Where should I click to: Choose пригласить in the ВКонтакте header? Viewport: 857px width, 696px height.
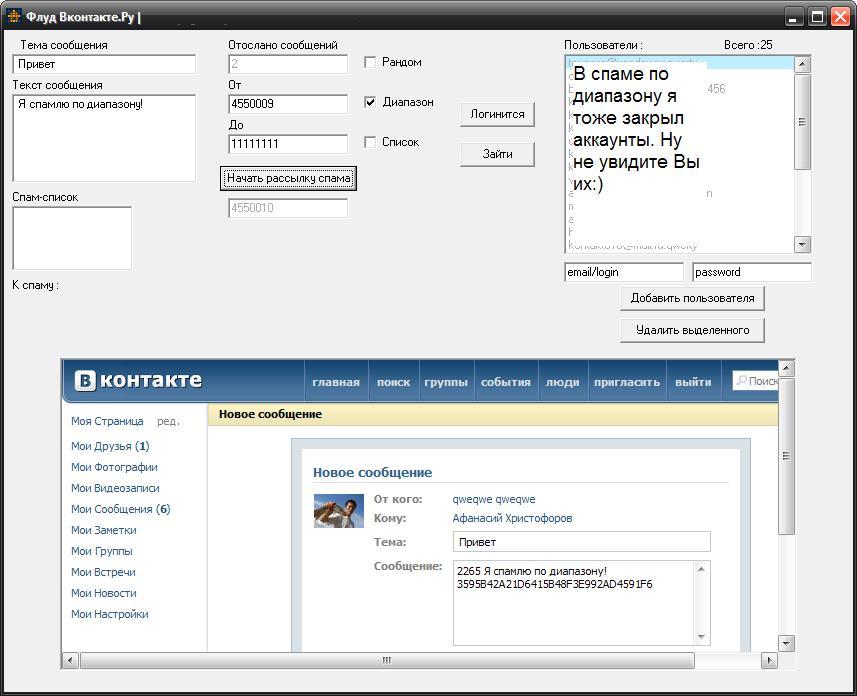point(627,382)
